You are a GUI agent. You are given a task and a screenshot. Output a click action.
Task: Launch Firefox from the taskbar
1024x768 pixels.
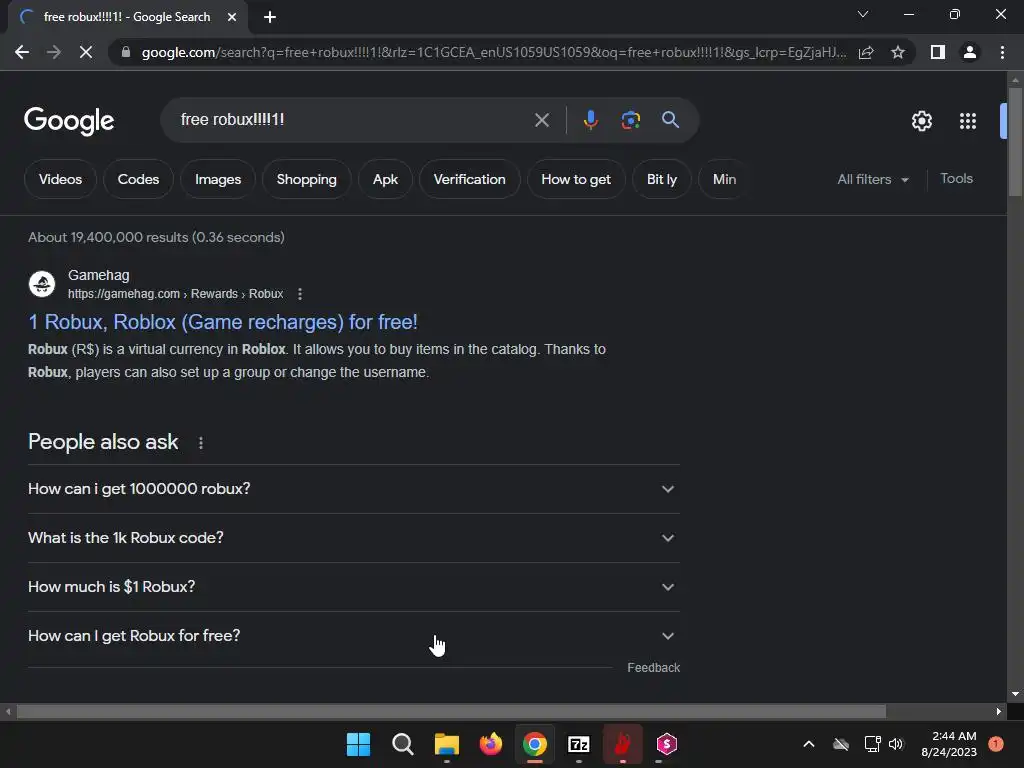(x=490, y=744)
